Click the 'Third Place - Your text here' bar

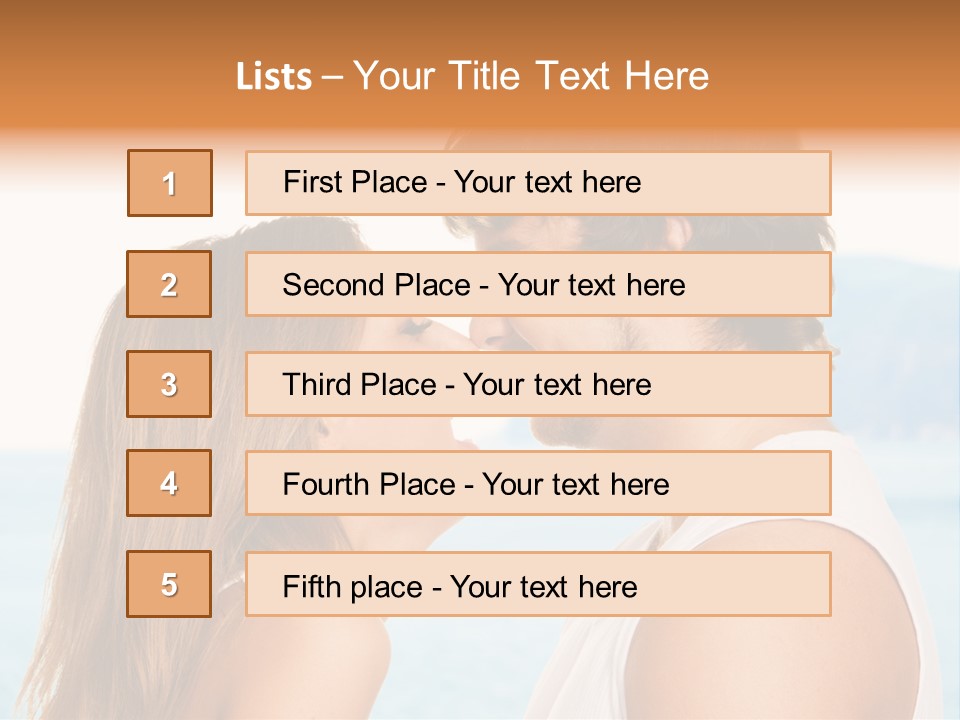(538, 384)
